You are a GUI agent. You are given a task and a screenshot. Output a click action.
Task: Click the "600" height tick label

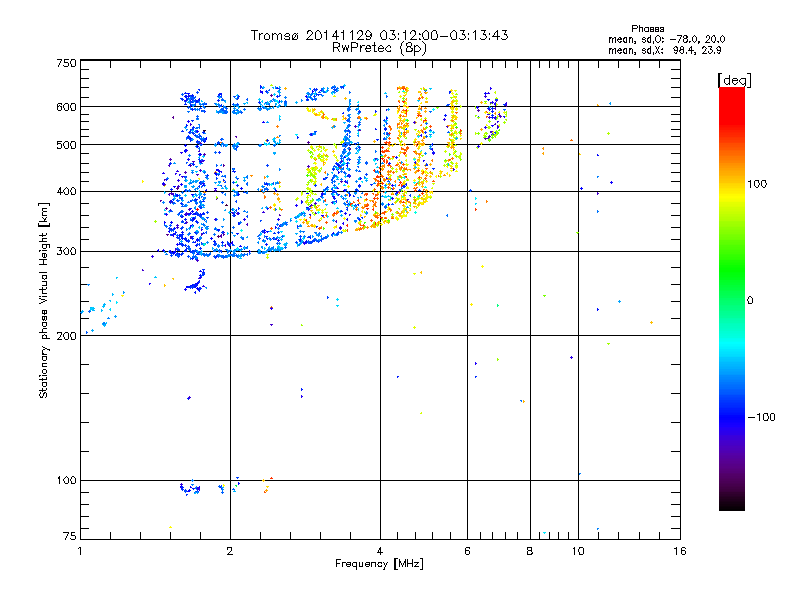coord(66,107)
